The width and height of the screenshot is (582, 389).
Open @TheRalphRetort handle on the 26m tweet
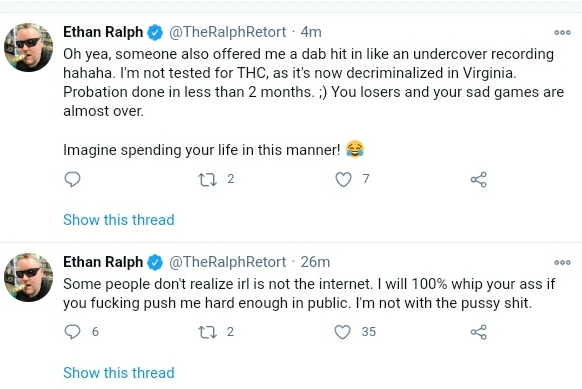228,262
